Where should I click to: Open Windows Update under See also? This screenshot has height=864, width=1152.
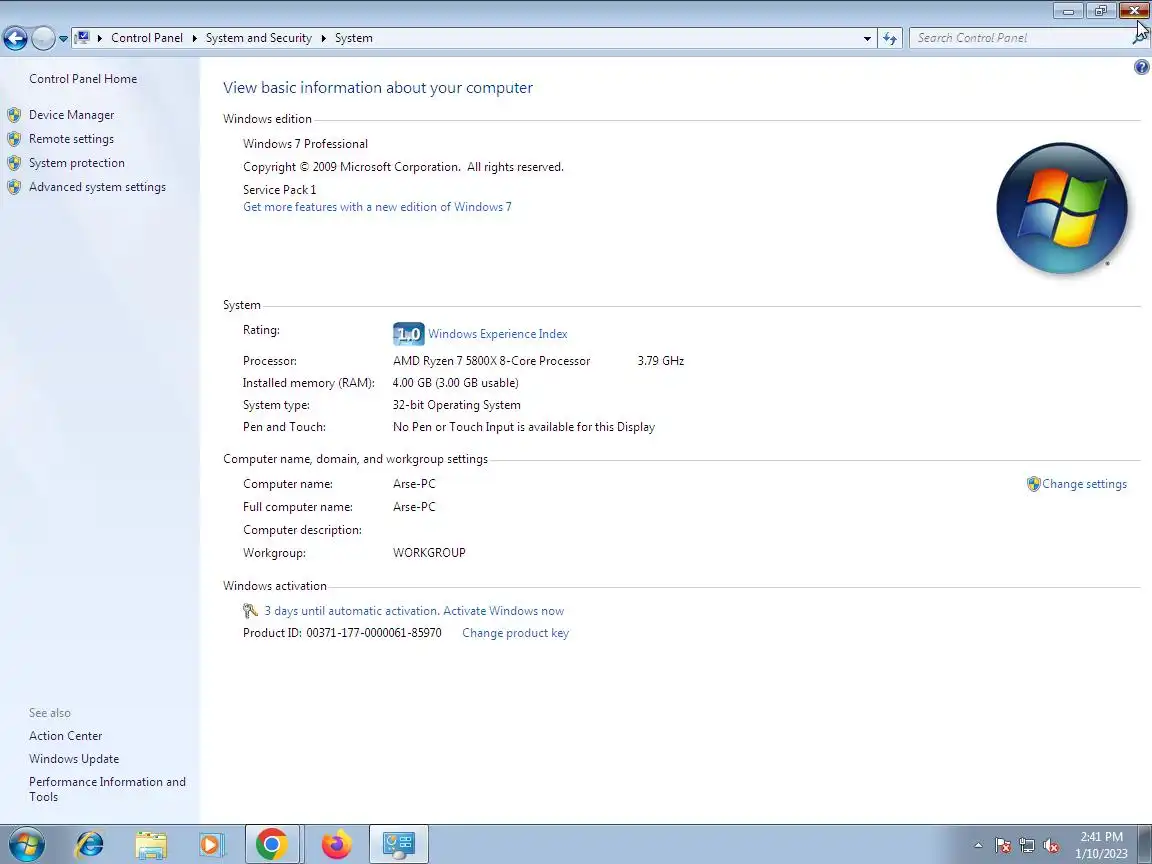[73, 759]
